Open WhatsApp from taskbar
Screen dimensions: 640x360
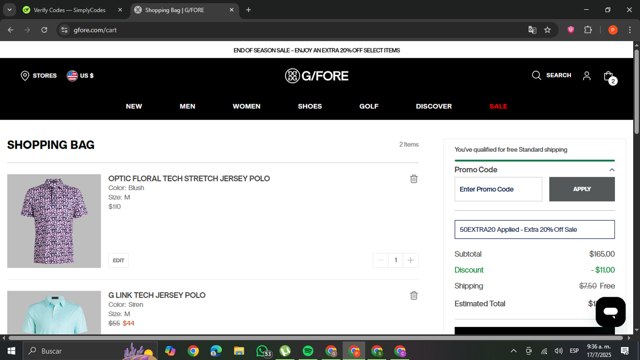tap(263, 351)
